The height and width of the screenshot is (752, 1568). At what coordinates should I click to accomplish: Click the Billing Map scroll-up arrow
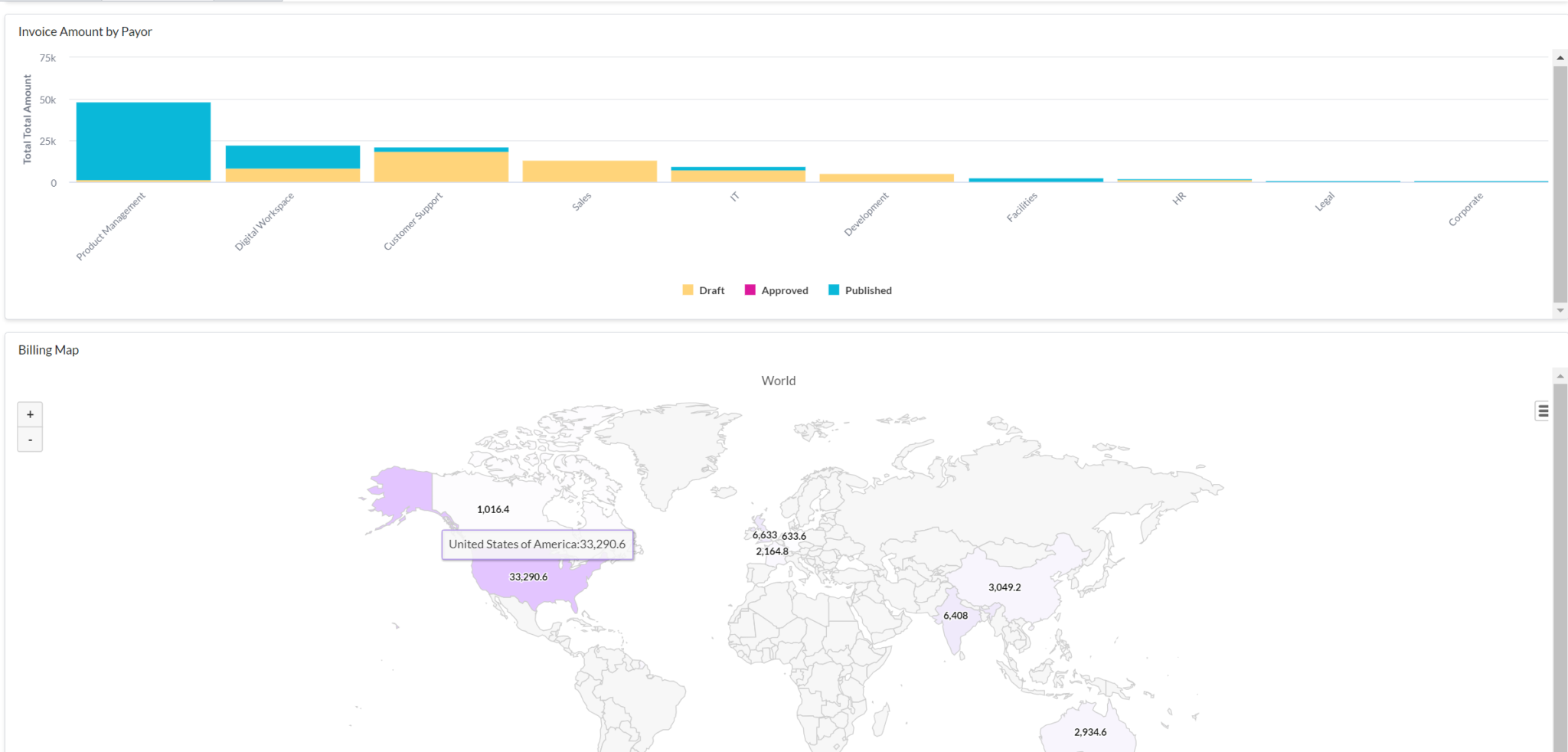[1560, 376]
